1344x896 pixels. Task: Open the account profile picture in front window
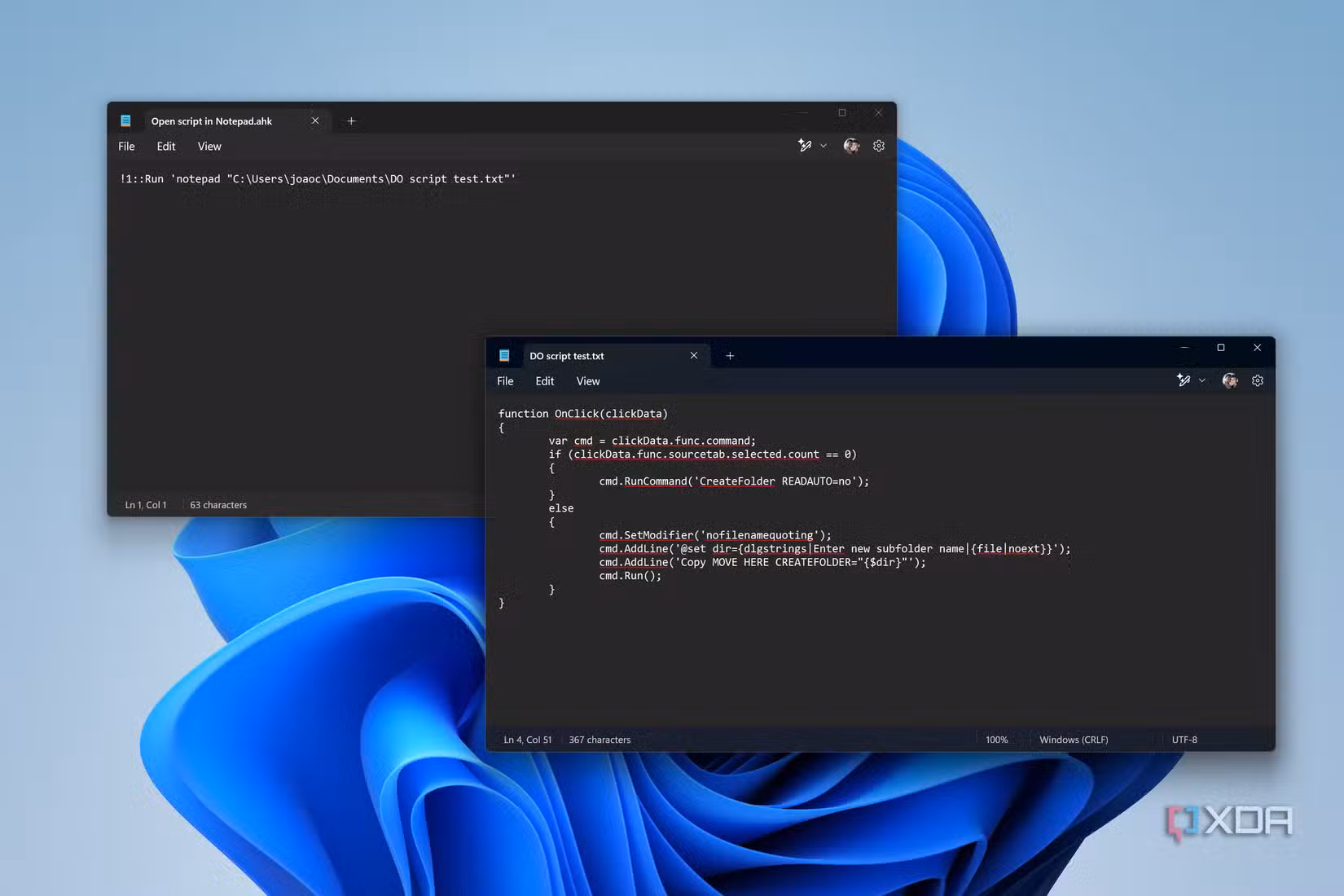1230,380
